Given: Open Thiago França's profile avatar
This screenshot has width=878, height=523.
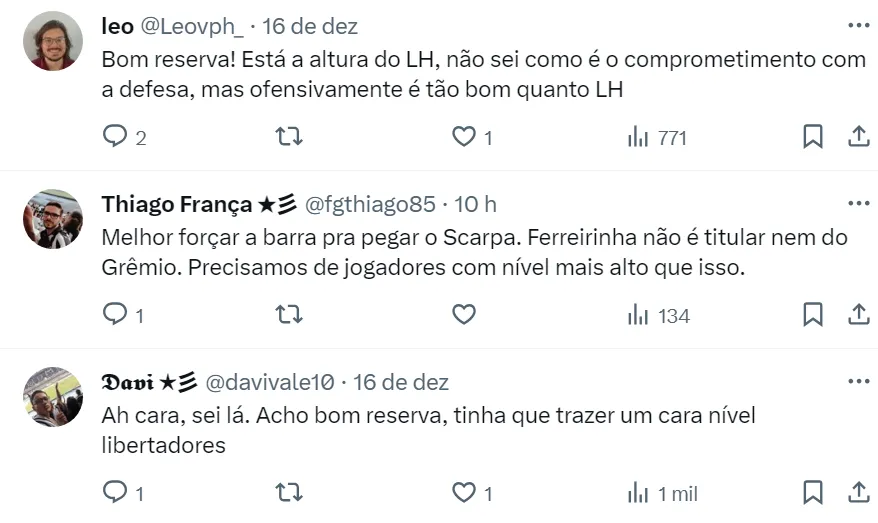Looking at the screenshot, I should click(52, 219).
